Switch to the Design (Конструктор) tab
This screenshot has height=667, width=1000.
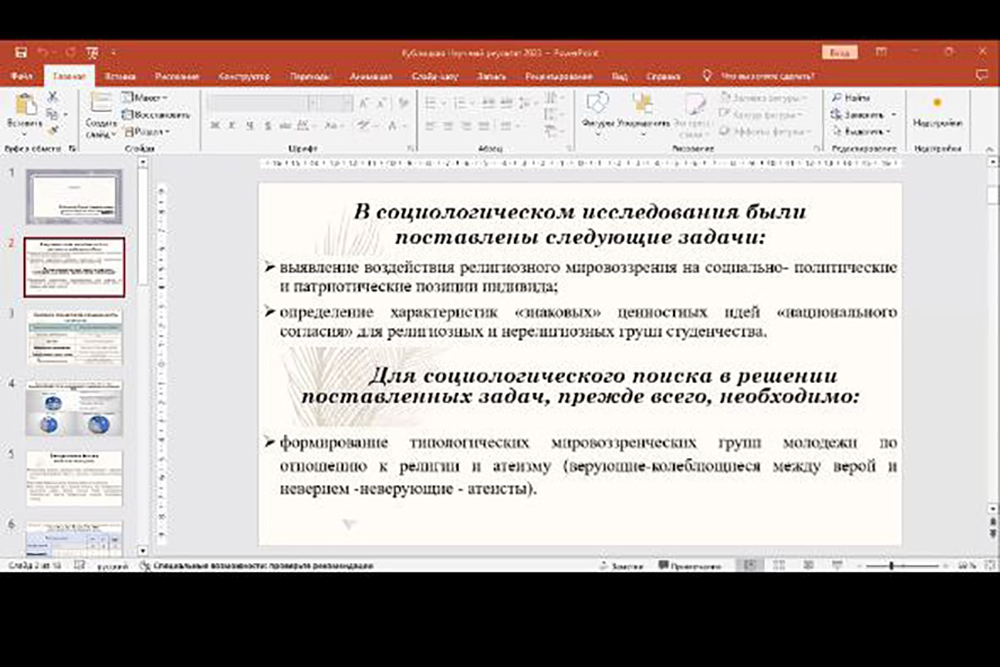244,76
